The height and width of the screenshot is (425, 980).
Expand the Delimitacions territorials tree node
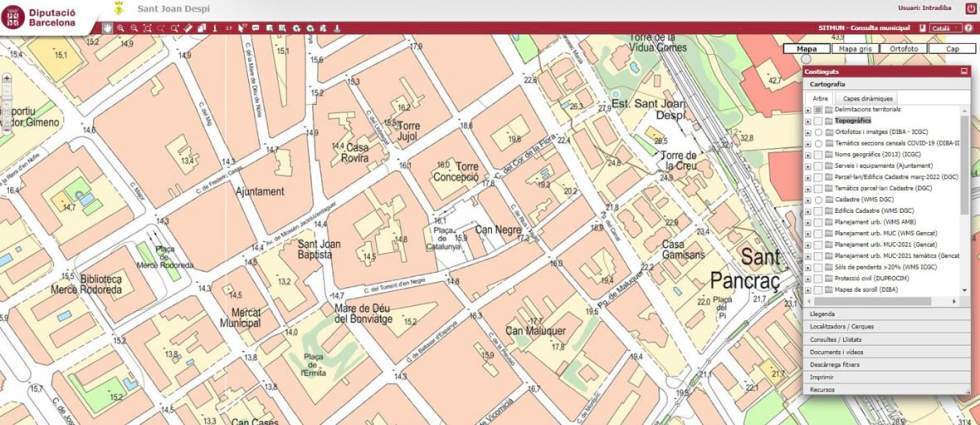pos(808,109)
